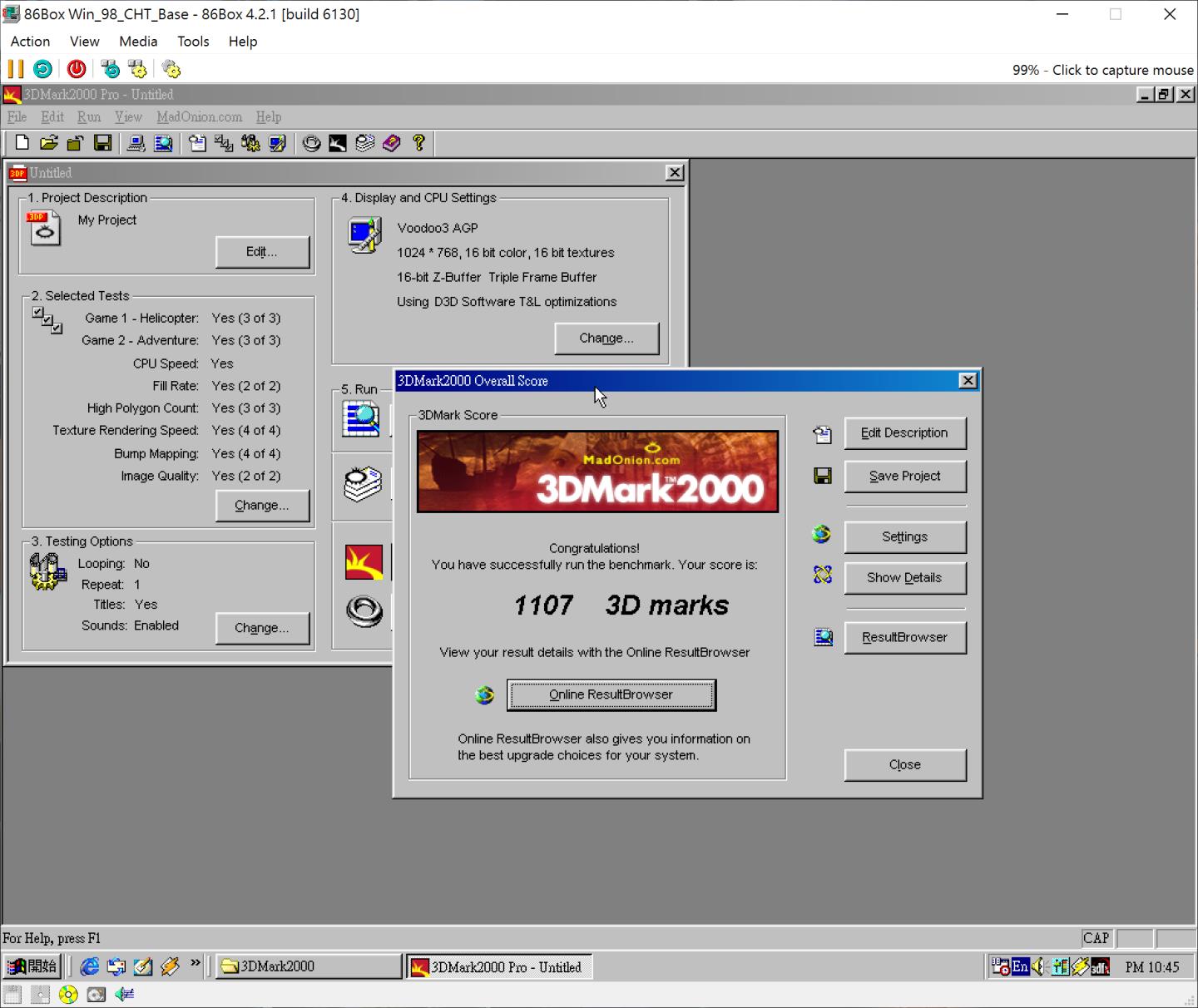Viewport: 1198px width, 1008px height.
Task: Click the Run Benchmark ring toolbar icon
Action: click(x=311, y=143)
